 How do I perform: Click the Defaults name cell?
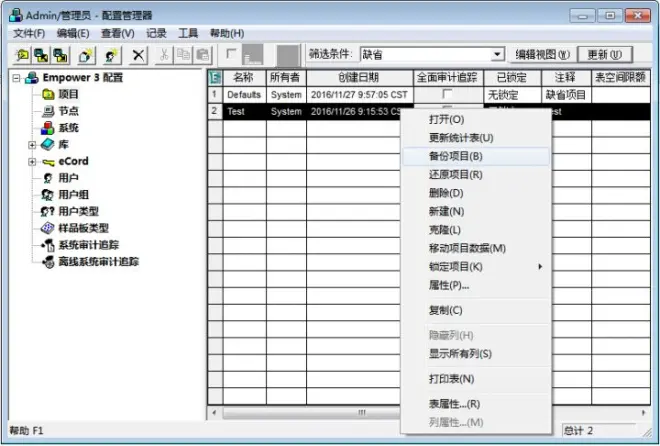point(244,95)
